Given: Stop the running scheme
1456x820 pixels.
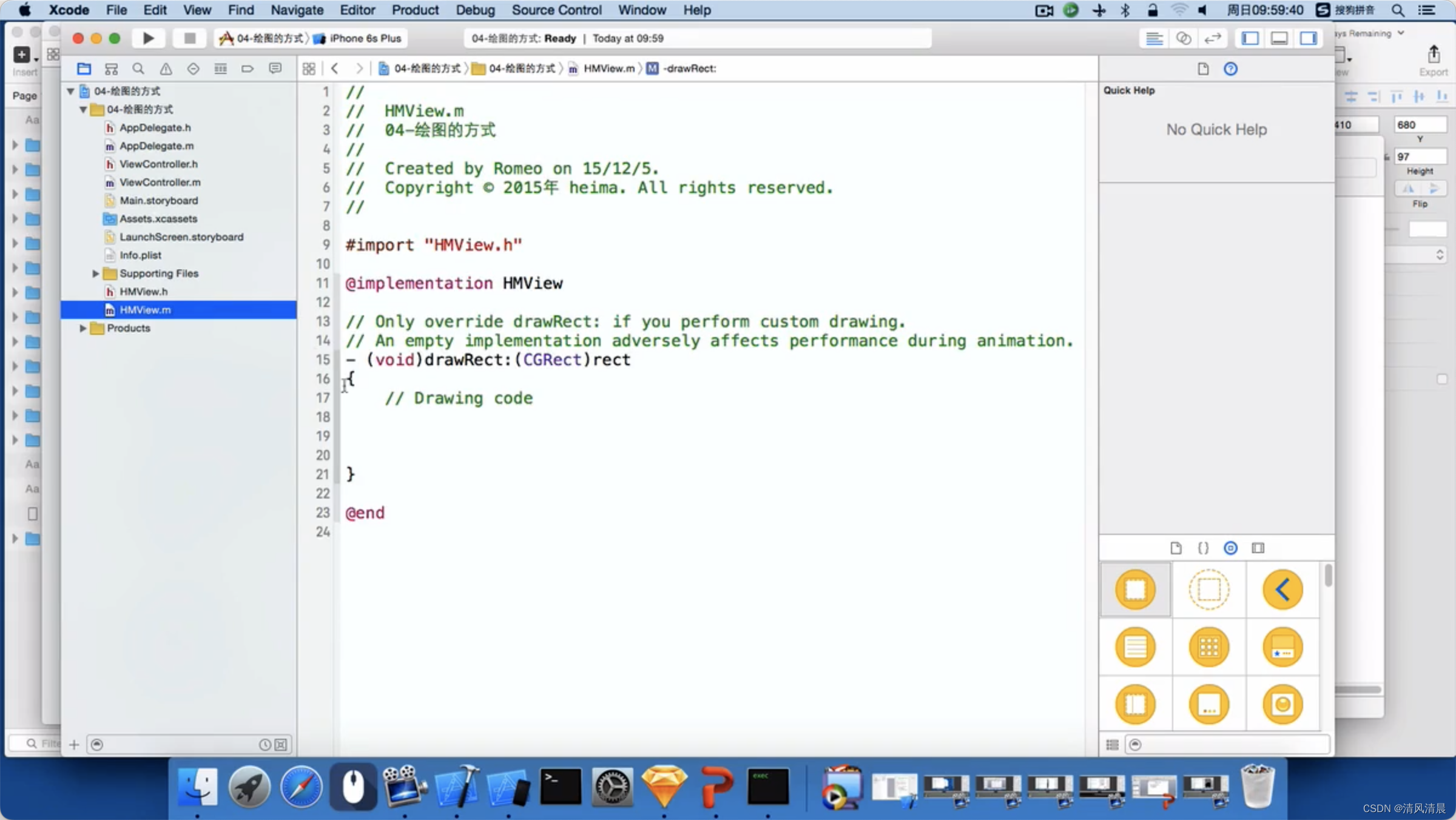Looking at the screenshot, I should click(189, 38).
